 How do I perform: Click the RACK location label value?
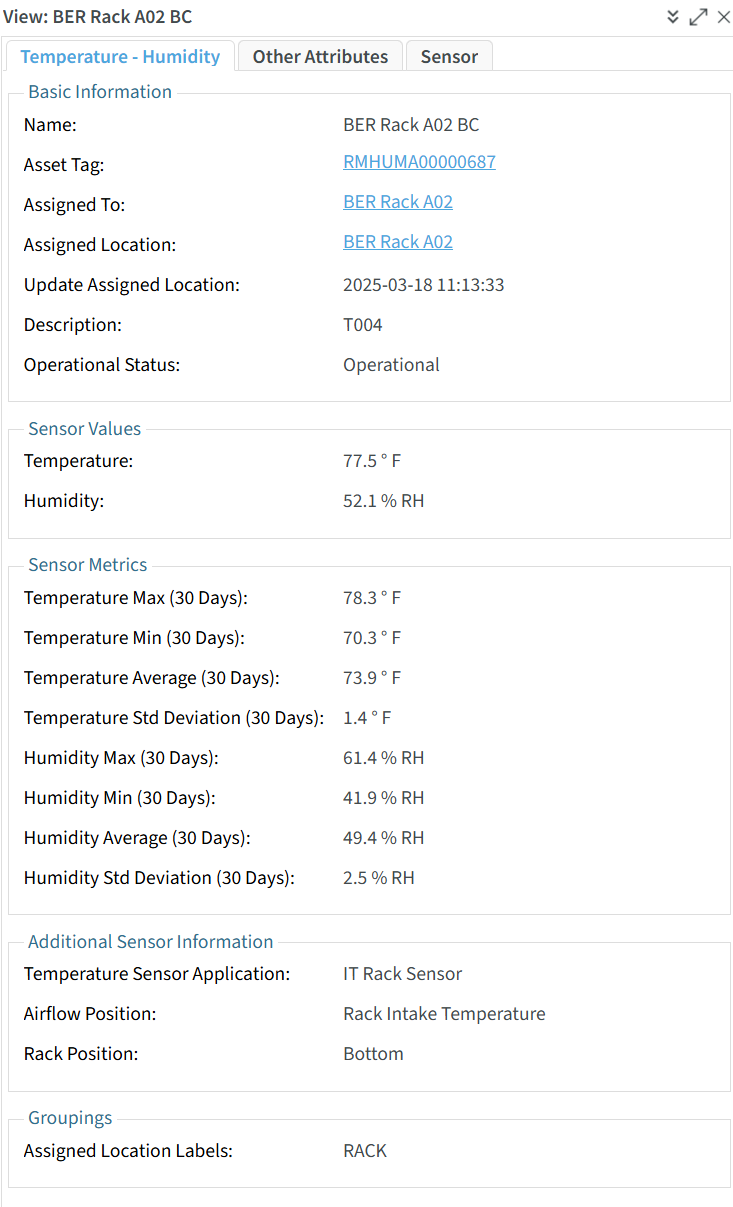point(364,1151)
